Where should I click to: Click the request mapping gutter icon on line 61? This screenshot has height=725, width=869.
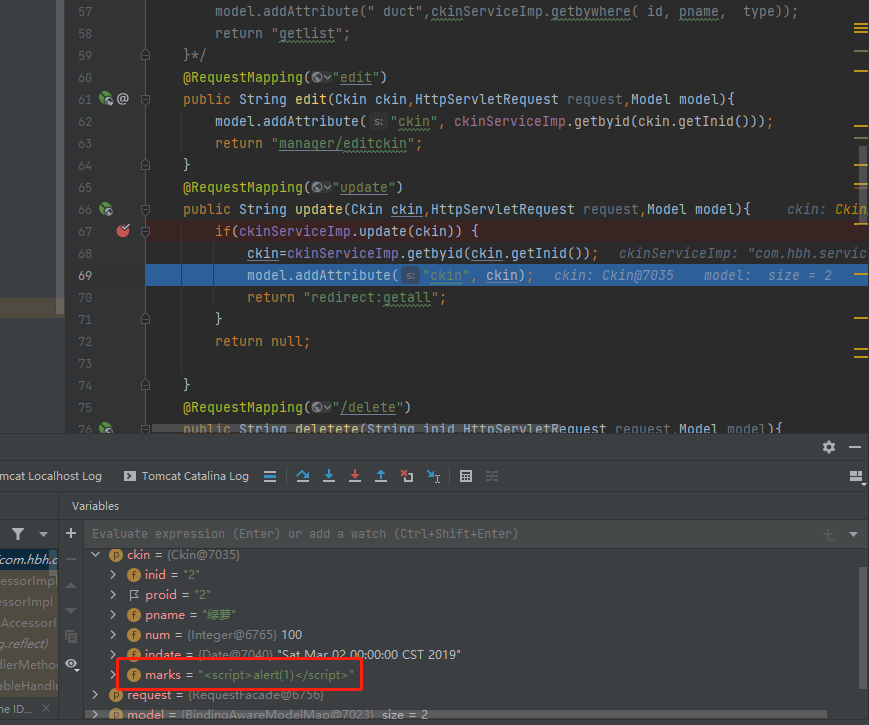click(x=106, y=99)
